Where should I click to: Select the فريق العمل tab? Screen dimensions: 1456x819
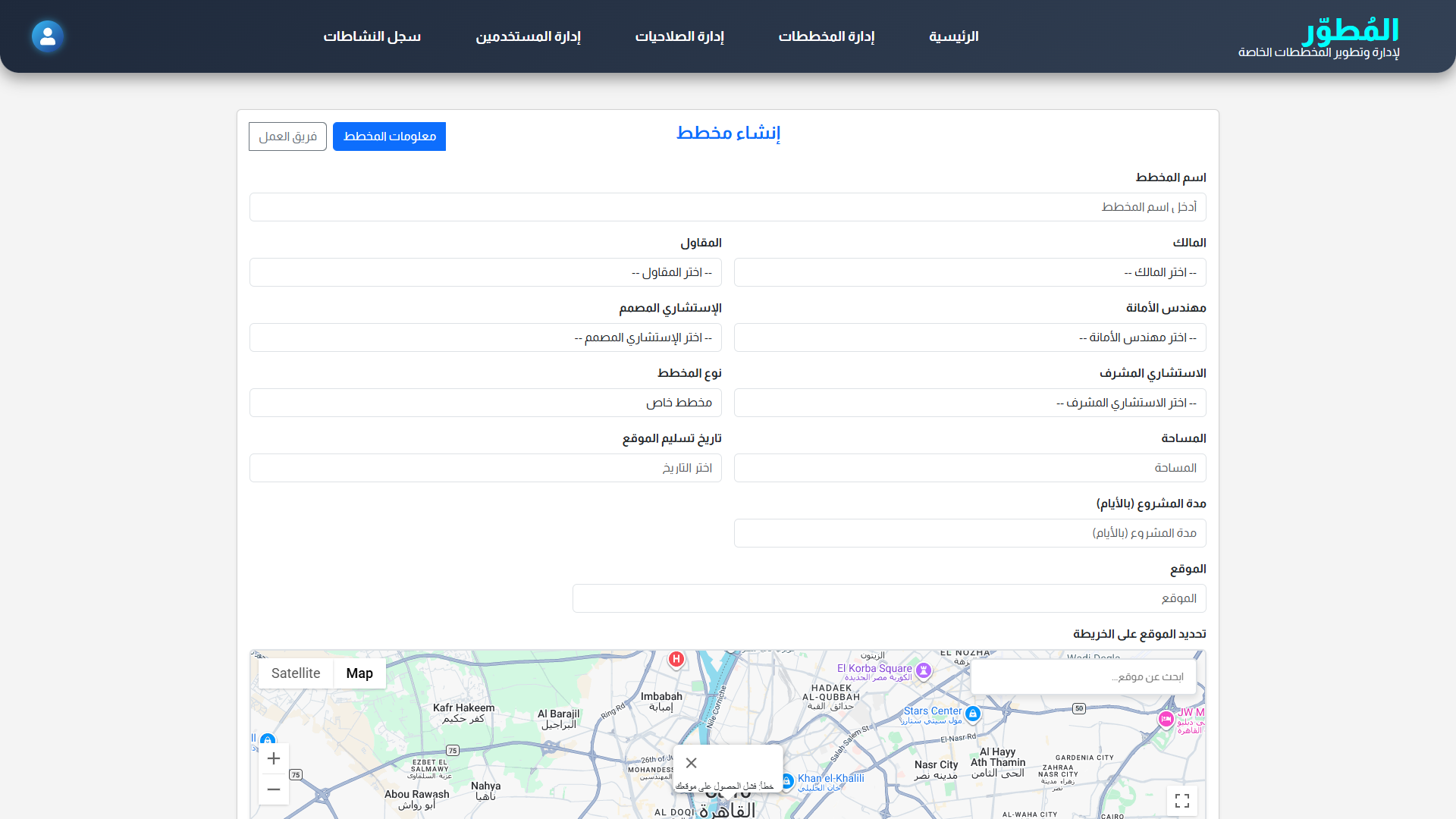pyautogui.click(x=287, y=136)
